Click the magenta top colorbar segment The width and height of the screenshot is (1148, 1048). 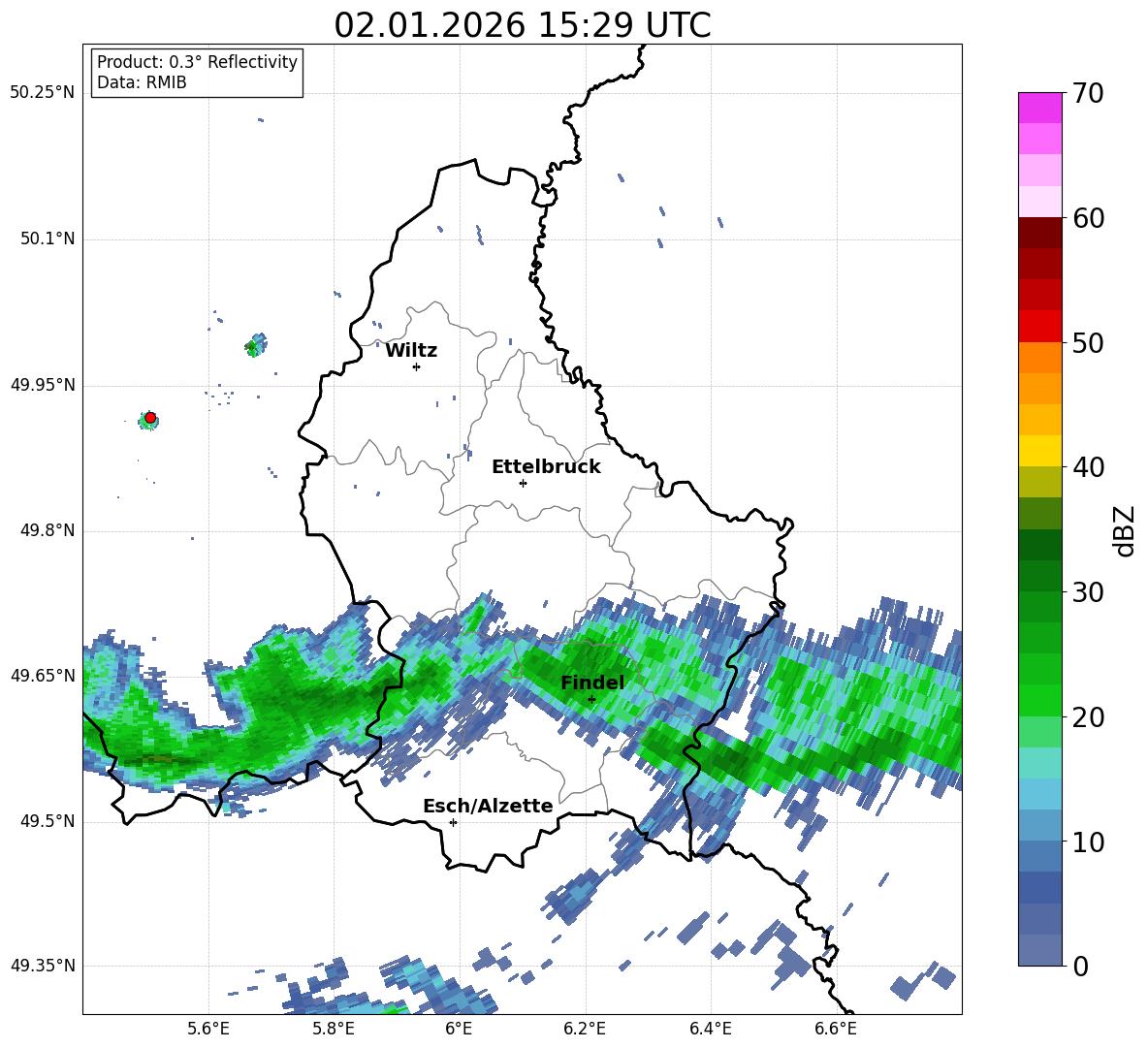(1039, 108)
